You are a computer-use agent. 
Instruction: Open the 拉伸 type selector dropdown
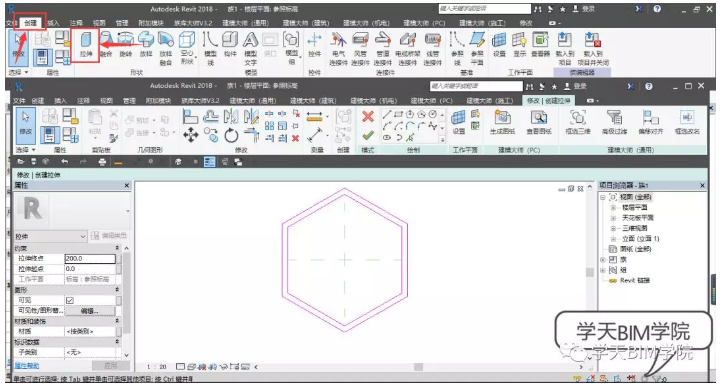point(50,236)
